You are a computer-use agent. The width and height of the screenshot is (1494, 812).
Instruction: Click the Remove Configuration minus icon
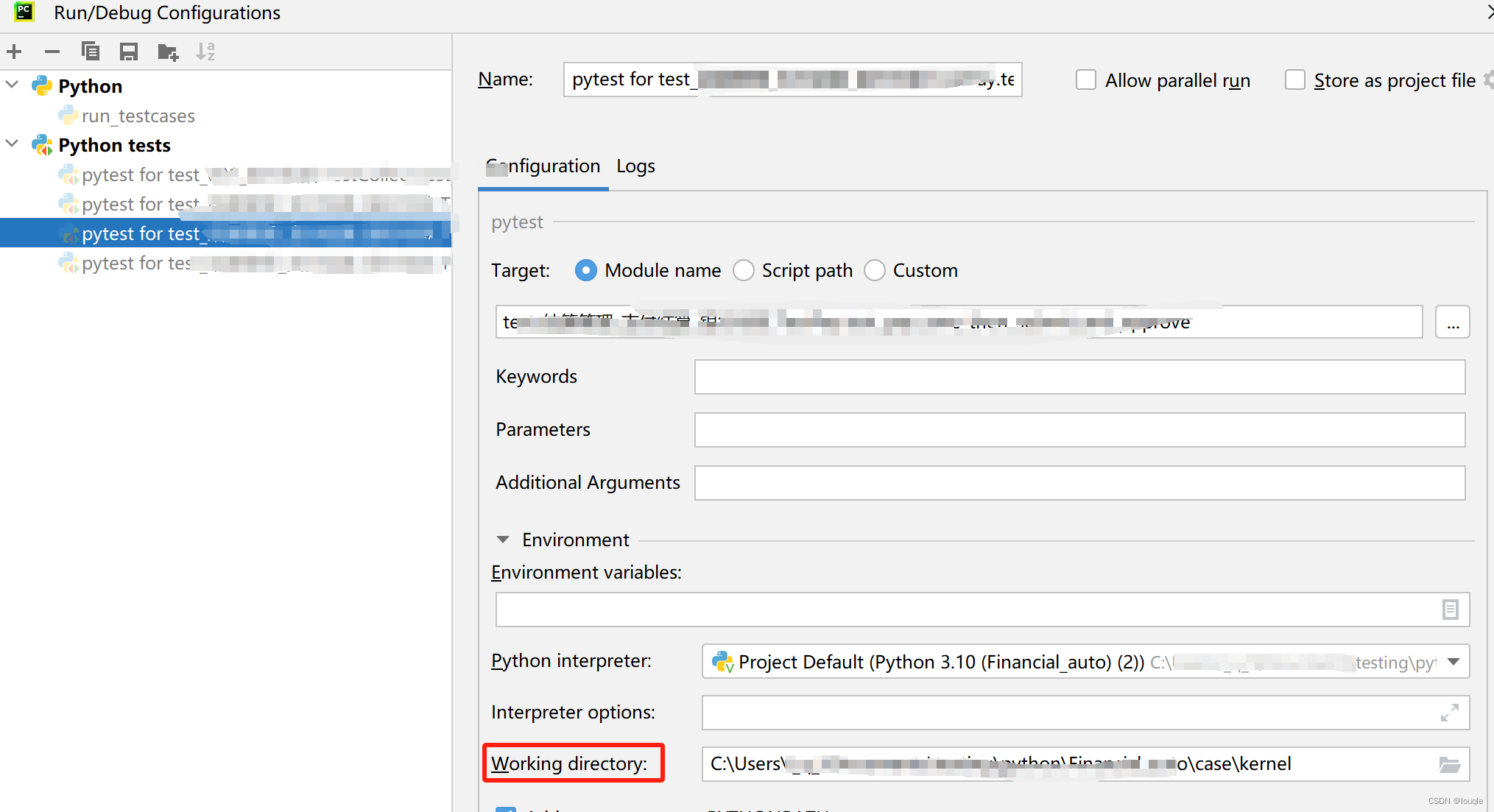(52, 52)
